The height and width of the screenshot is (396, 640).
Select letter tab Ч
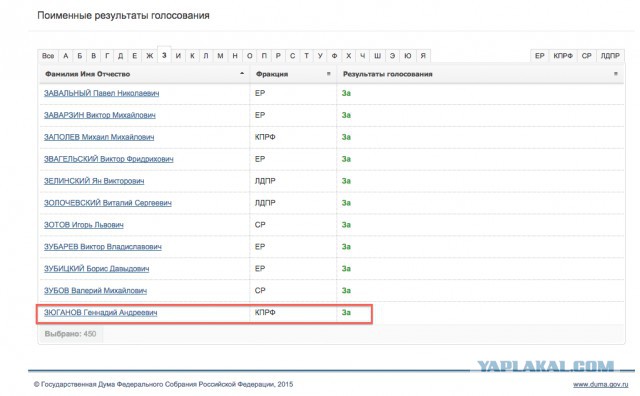click(362, 56)
